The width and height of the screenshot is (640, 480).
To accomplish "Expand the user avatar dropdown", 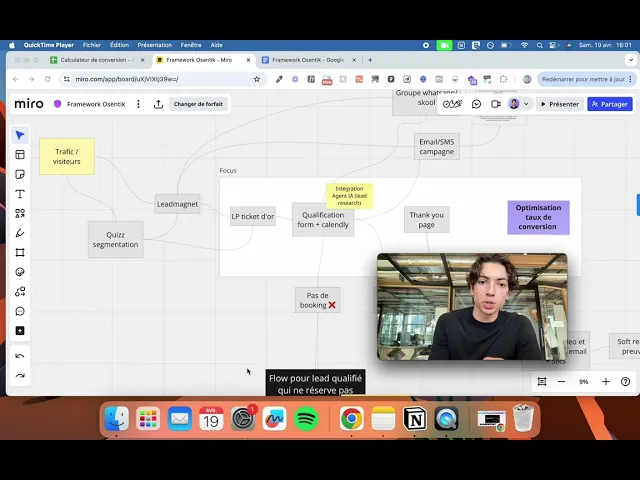I will coord(526,104).
